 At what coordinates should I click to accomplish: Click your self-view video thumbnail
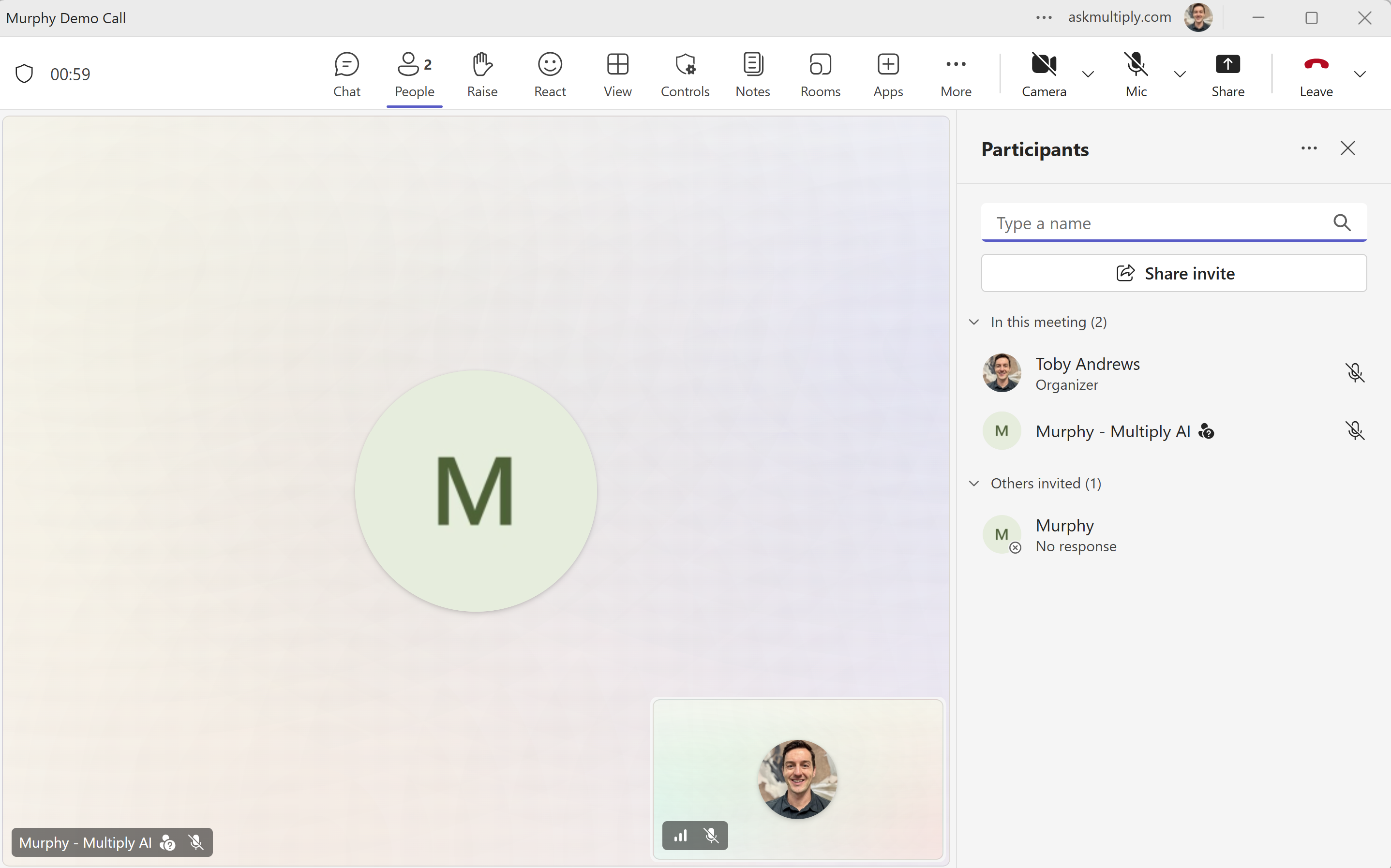798,779
